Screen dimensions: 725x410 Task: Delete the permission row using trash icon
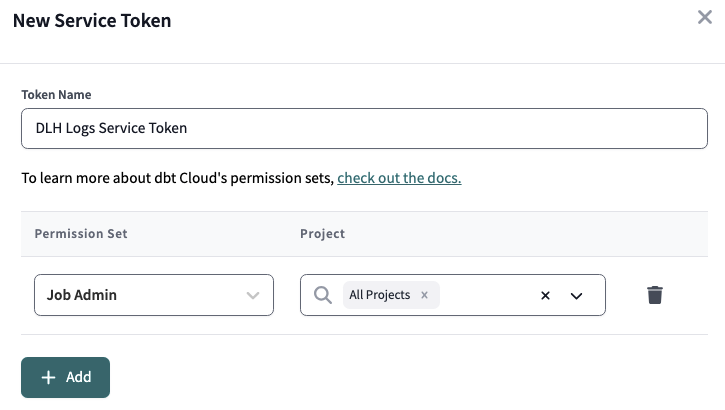click(x=655, y=295)
